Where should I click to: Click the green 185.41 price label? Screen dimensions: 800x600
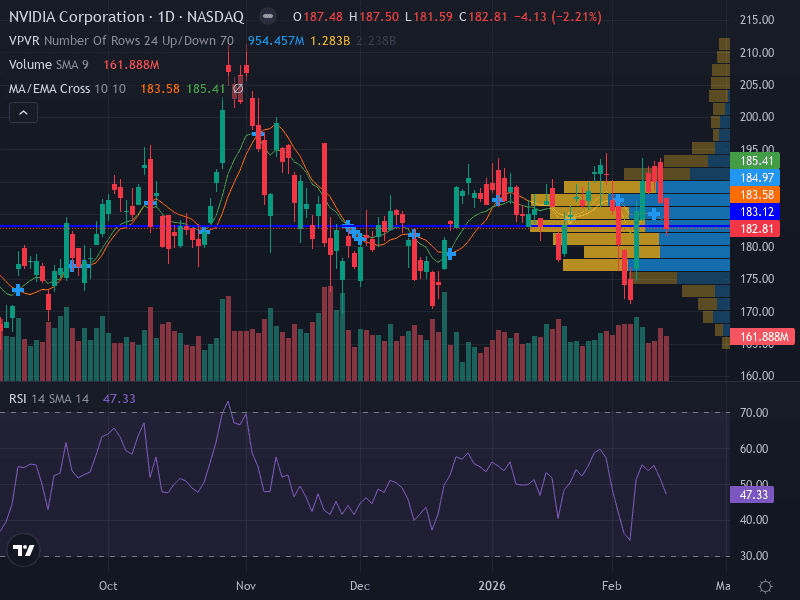coord(755,161)
